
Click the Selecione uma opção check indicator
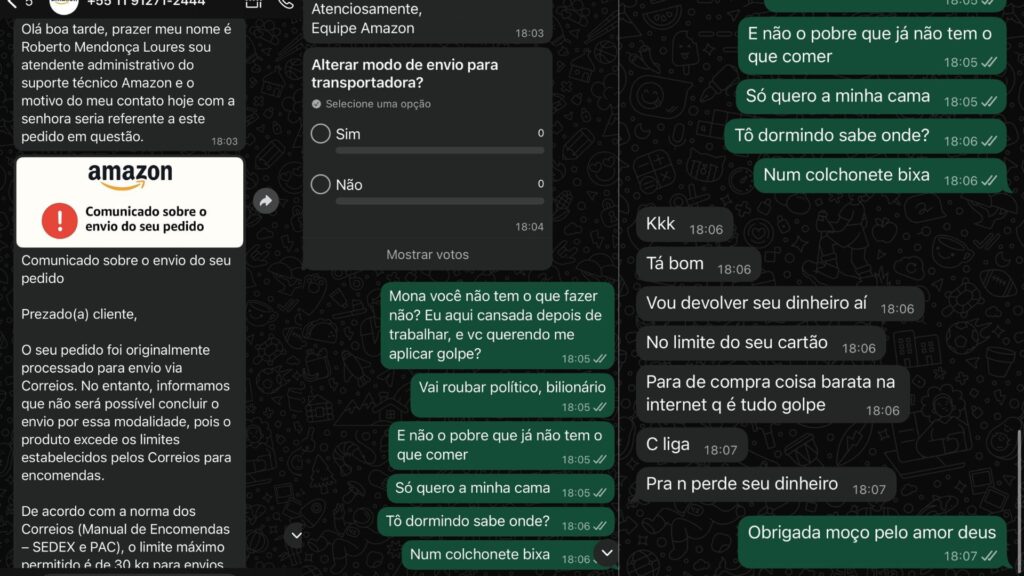pyautogui.click(x=317, y=104)
